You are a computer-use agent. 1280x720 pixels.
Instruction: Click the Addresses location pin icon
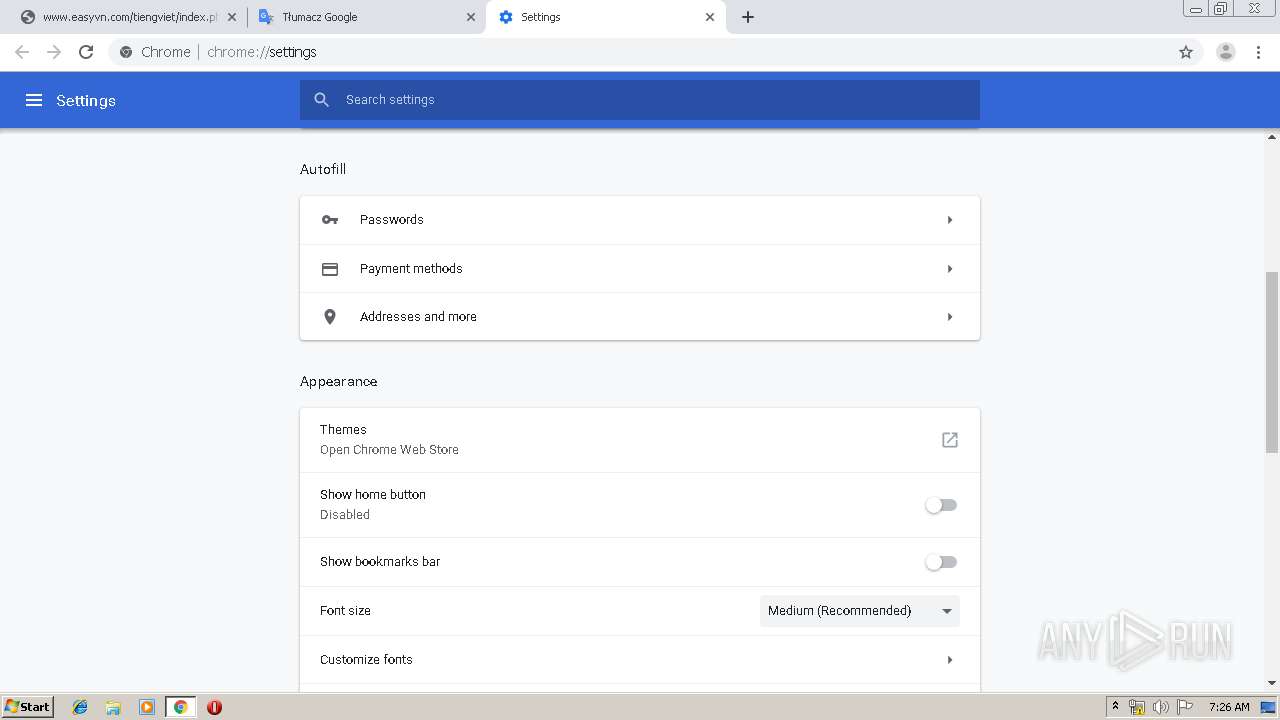click(330, 317)
